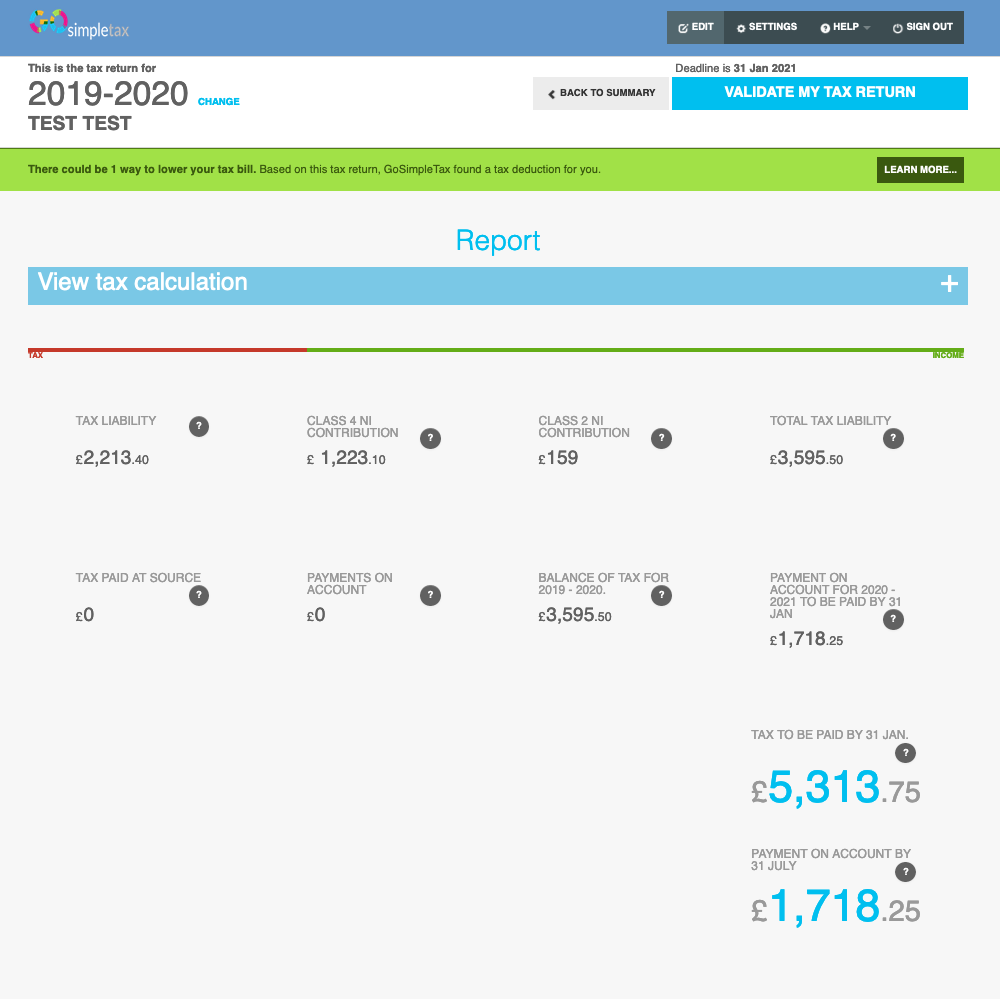Open help tooltip for Balance of Tax 2019-2020
Image resolution: width=1000 pixels, height=999 pixels.
point(661,595)
